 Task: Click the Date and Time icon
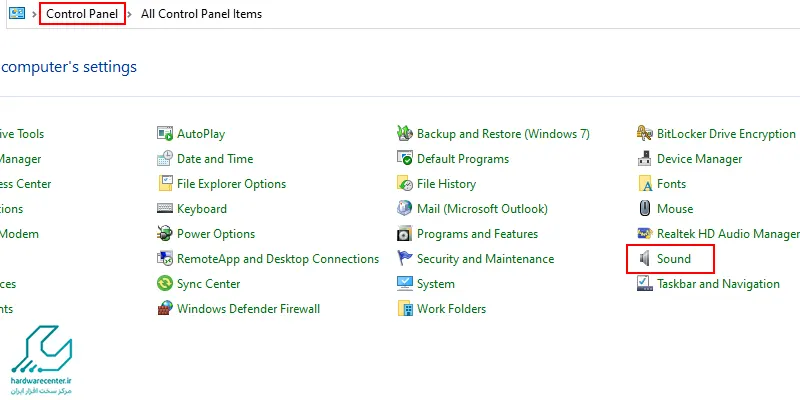(x=165, y=159)
